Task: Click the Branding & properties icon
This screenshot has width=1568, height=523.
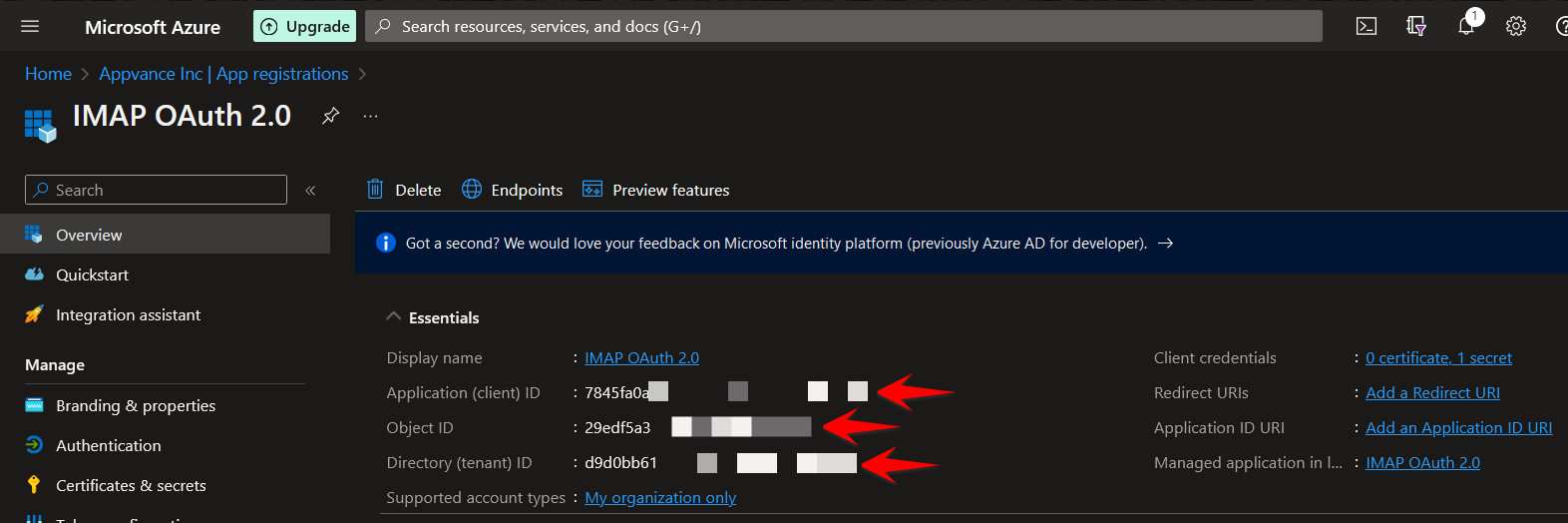Action: pyautogui.click(x=34, y=405)
